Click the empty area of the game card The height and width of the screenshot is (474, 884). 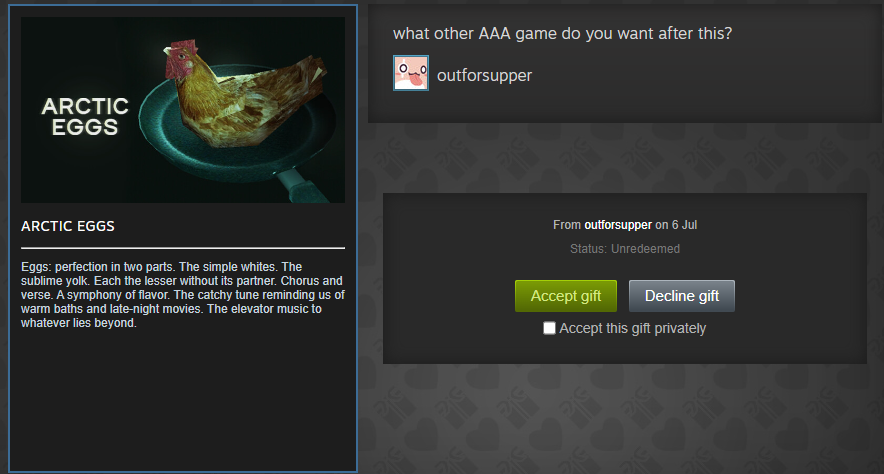183,400
